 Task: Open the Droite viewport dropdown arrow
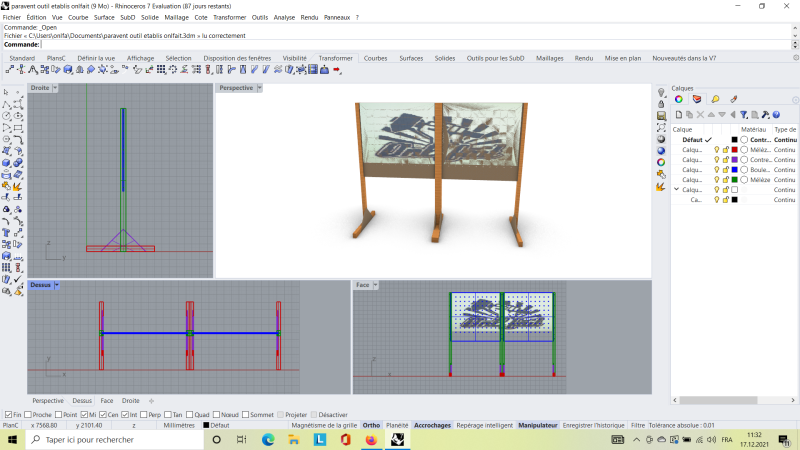(55, 88)
